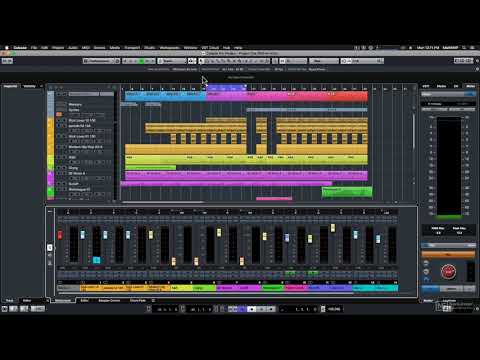Open macOS Spotlight search icon

[464, 48]
